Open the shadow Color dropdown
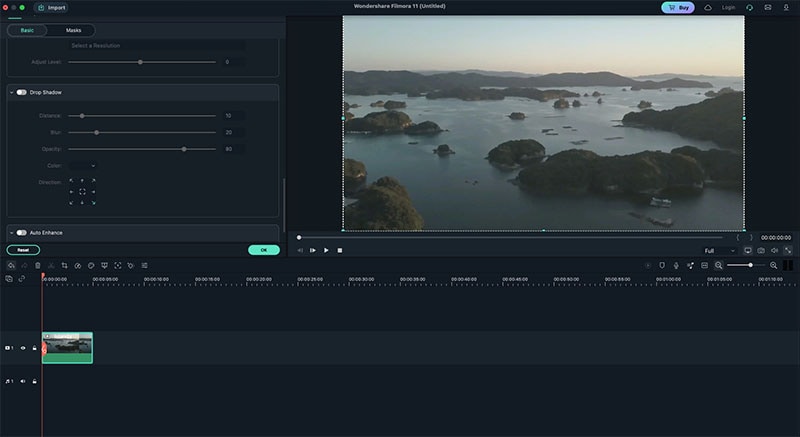The width and height of the screenshot is (800, 437). coord(82,166)
